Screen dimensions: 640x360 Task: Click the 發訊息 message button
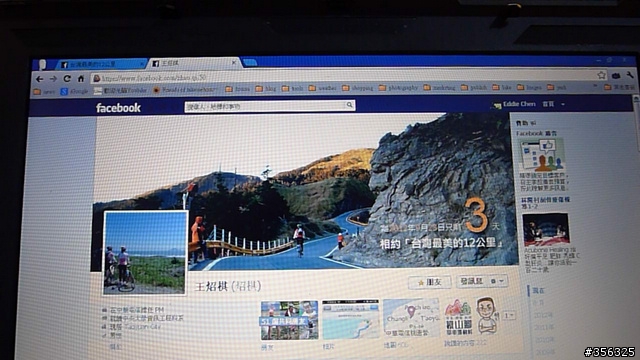[471, 281]
